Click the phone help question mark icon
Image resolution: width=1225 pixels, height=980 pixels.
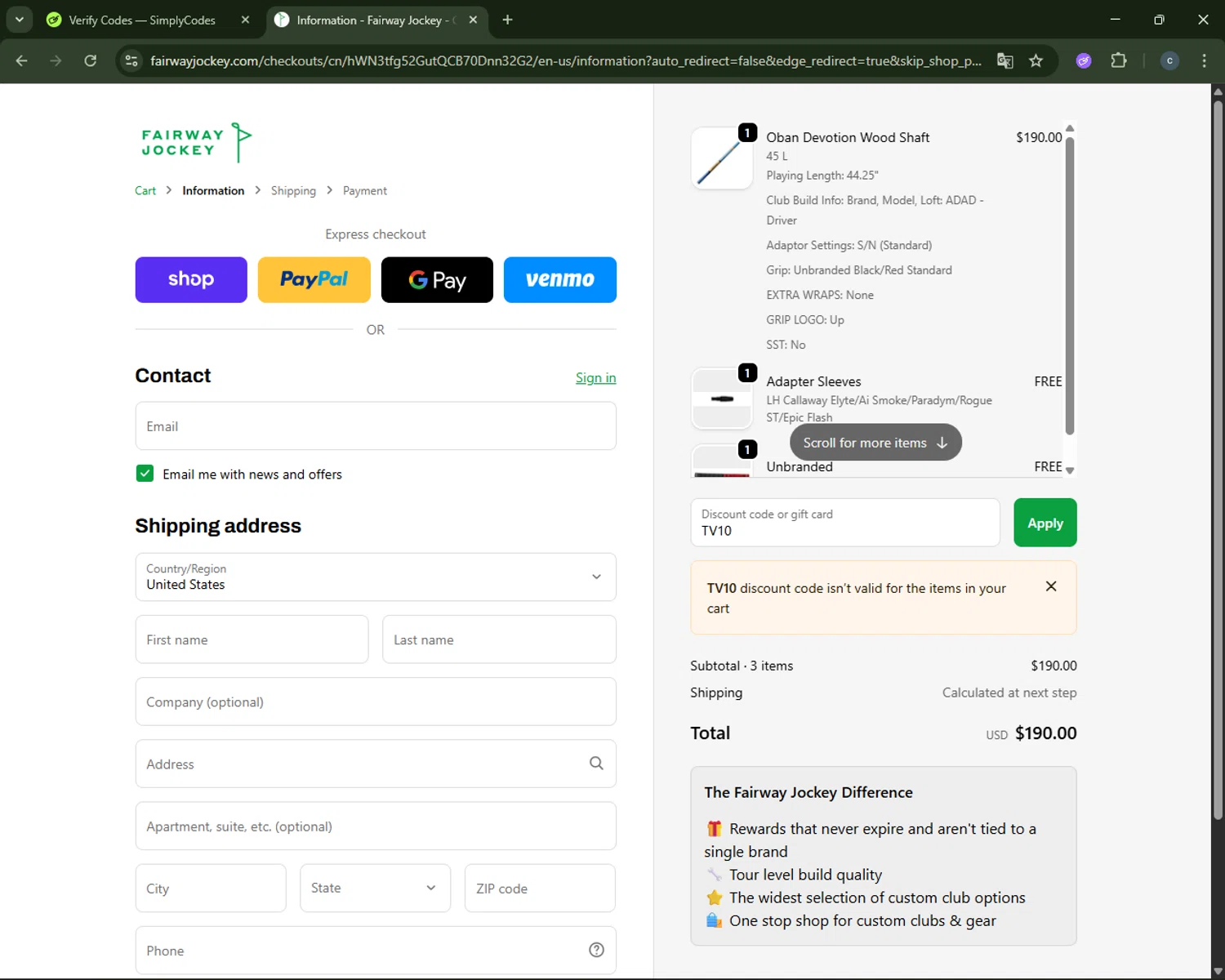pos(596,950)
